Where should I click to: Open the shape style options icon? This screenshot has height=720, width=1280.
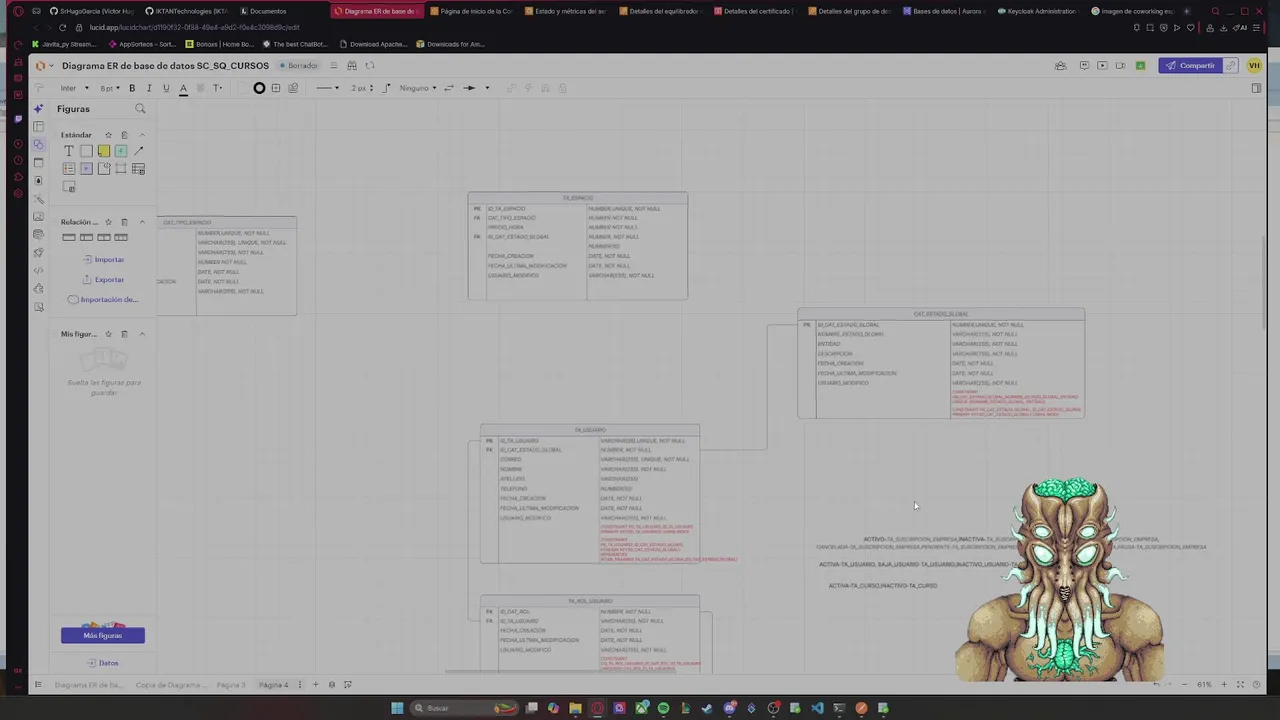(x=293, y=88)
